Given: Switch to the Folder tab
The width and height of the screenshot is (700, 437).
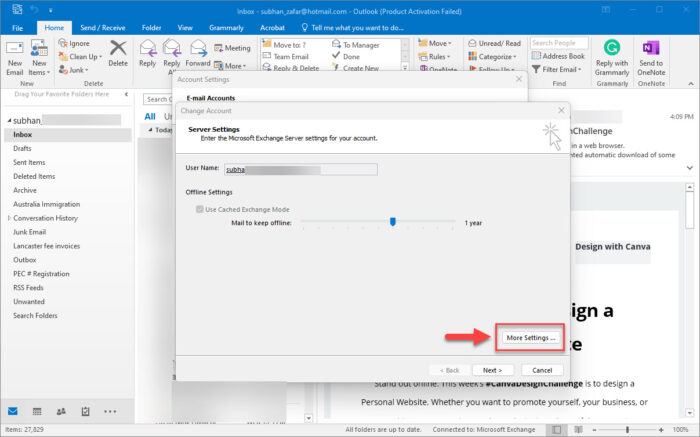Looking at the screenshot, I should point(151,28).
